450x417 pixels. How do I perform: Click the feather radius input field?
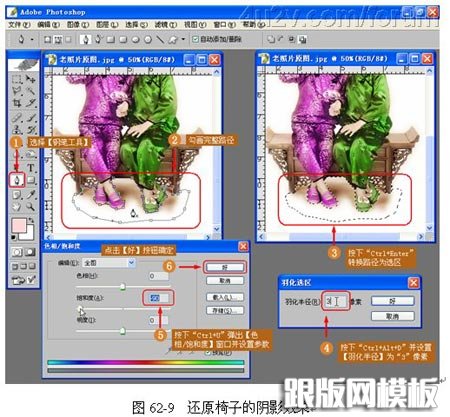click(x=335, y=302)
